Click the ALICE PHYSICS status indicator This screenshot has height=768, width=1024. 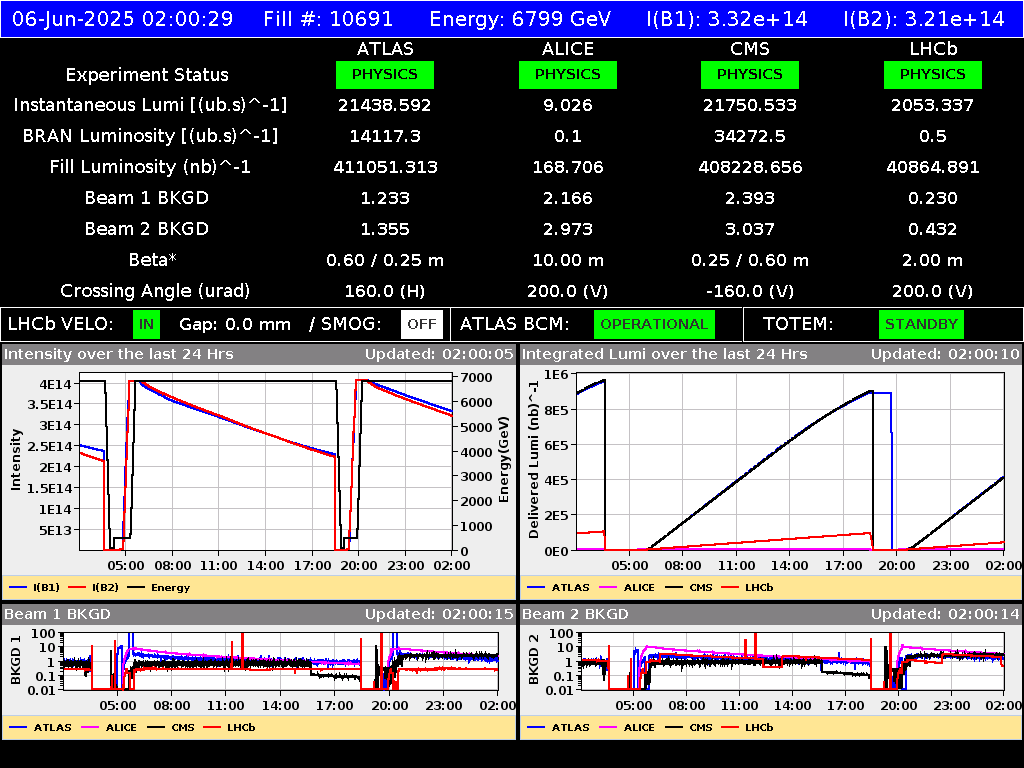pos(568,74)
